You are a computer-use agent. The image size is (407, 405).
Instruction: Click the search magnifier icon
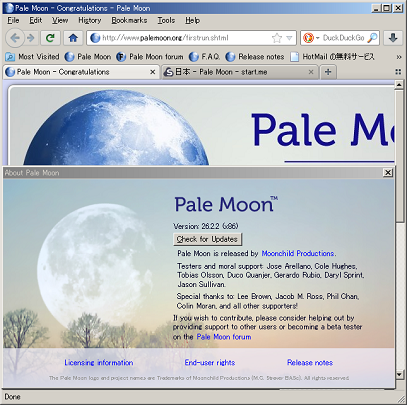373,38
